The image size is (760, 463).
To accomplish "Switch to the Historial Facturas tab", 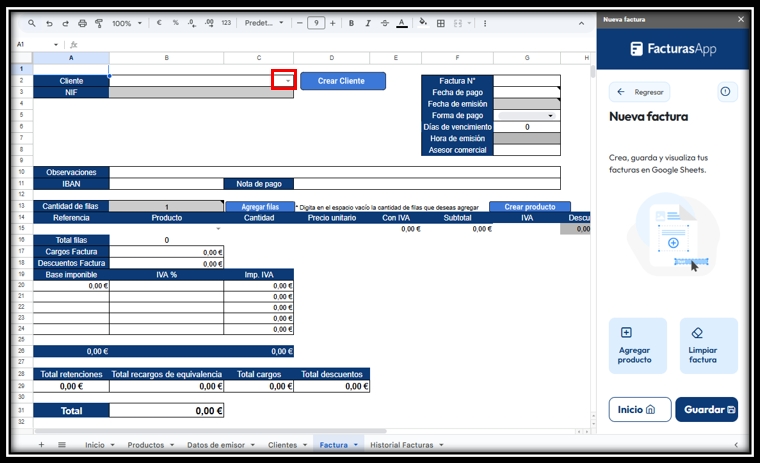I will (x=405, y=444).
